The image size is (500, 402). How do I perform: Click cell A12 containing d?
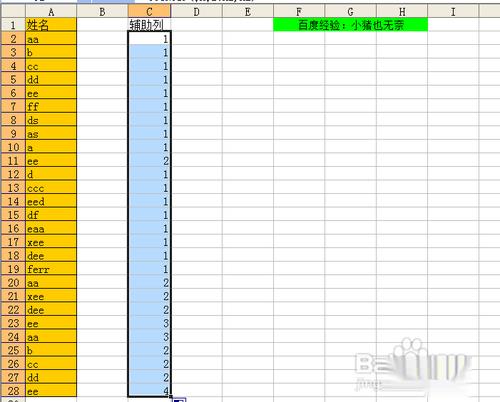(x=51, y=174)
